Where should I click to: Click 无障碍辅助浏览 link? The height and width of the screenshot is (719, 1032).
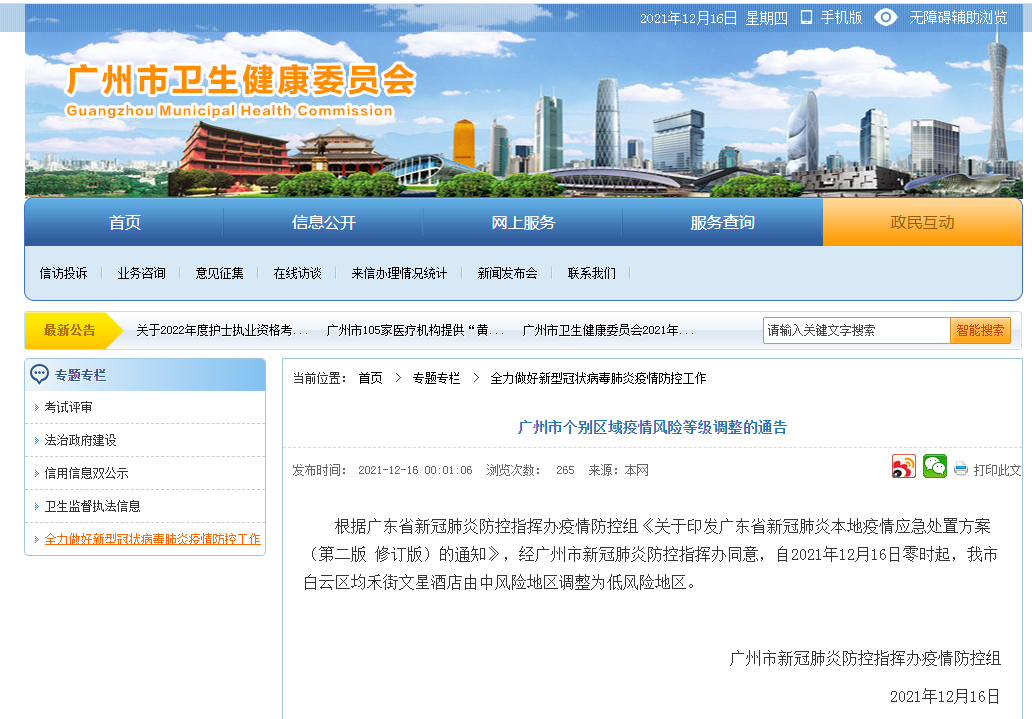[x=958, y=18]
